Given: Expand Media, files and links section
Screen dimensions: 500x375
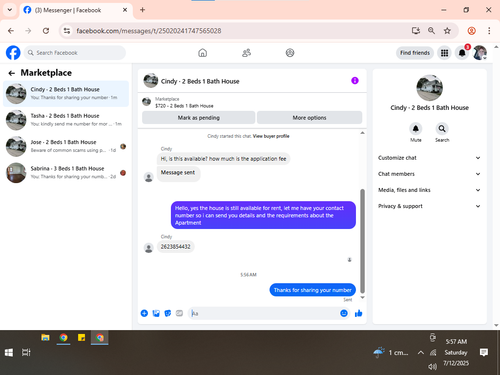Looking at the screenshot, I should pyautogui.click(x=429, y=190).
